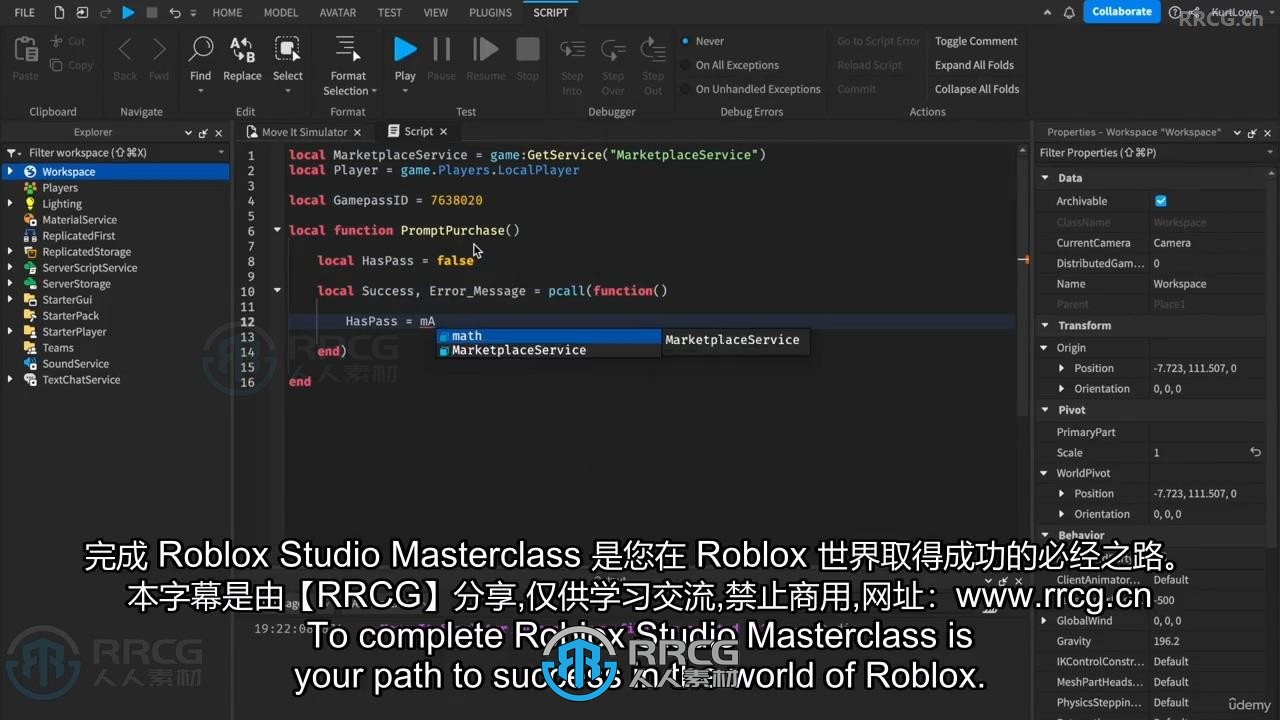Click the Step Into debugger icon
Screen dimensions: 1280x720
572,50
